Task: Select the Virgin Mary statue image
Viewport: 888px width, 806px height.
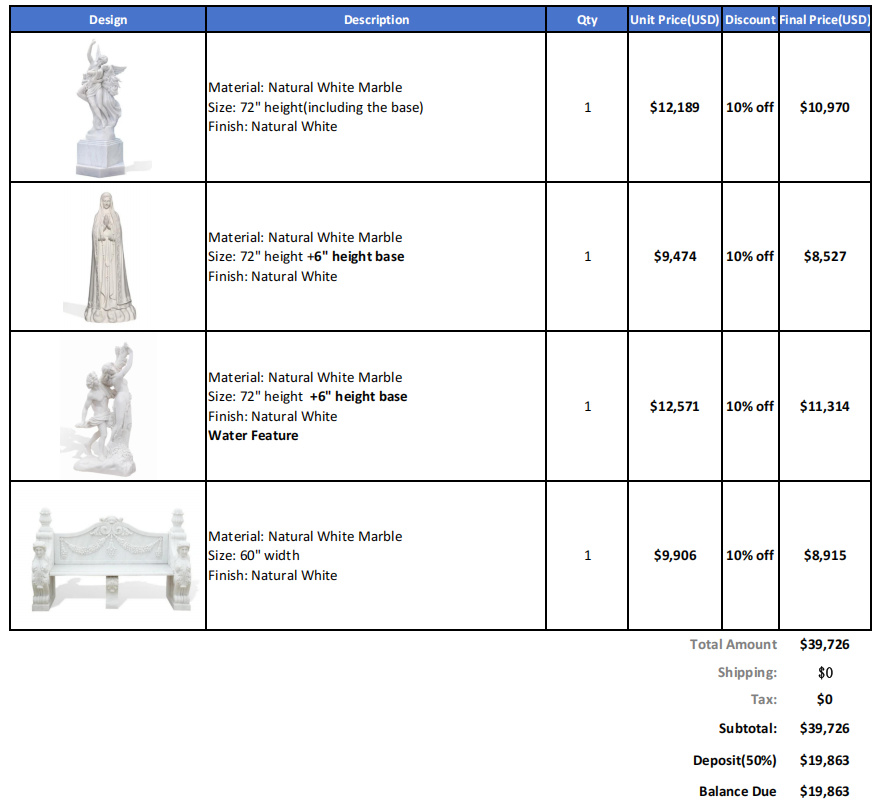Action: click(x=107, y=255)
